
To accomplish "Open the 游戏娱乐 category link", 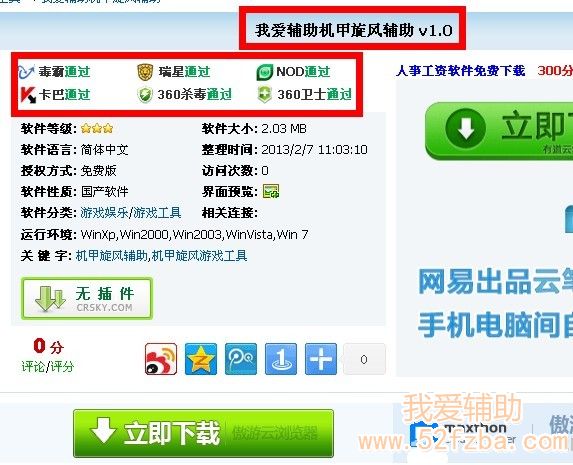I will (105, 213).
